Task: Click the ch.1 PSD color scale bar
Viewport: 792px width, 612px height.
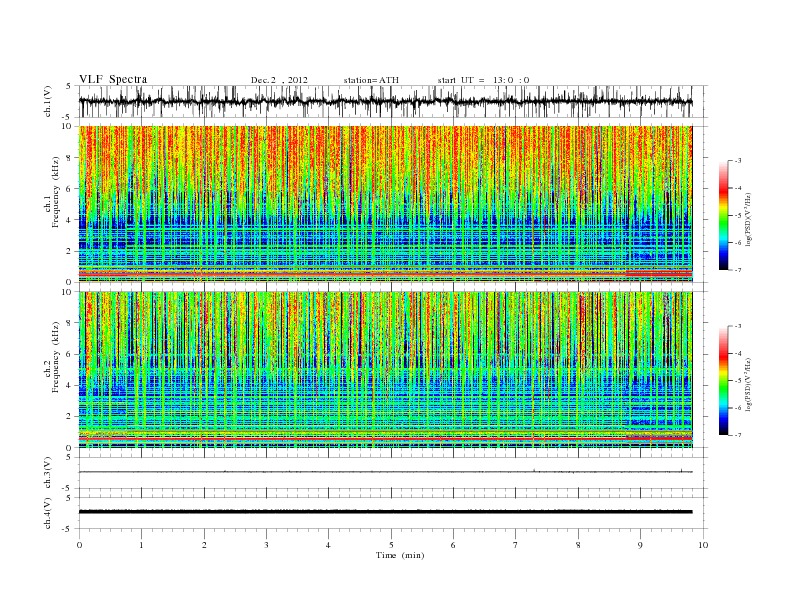Action: (x=724, y=216)
